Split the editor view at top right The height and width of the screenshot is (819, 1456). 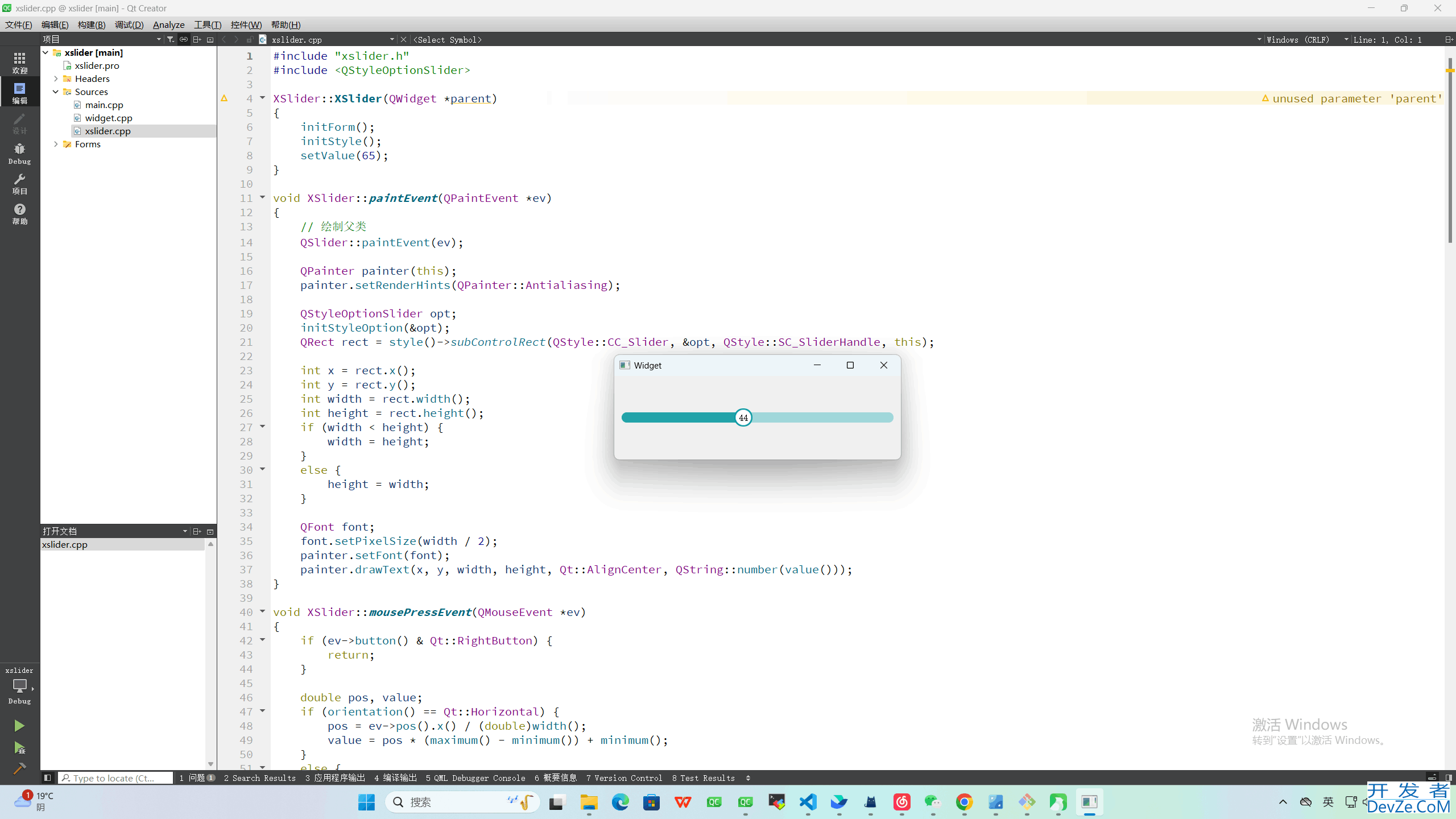1448,39
